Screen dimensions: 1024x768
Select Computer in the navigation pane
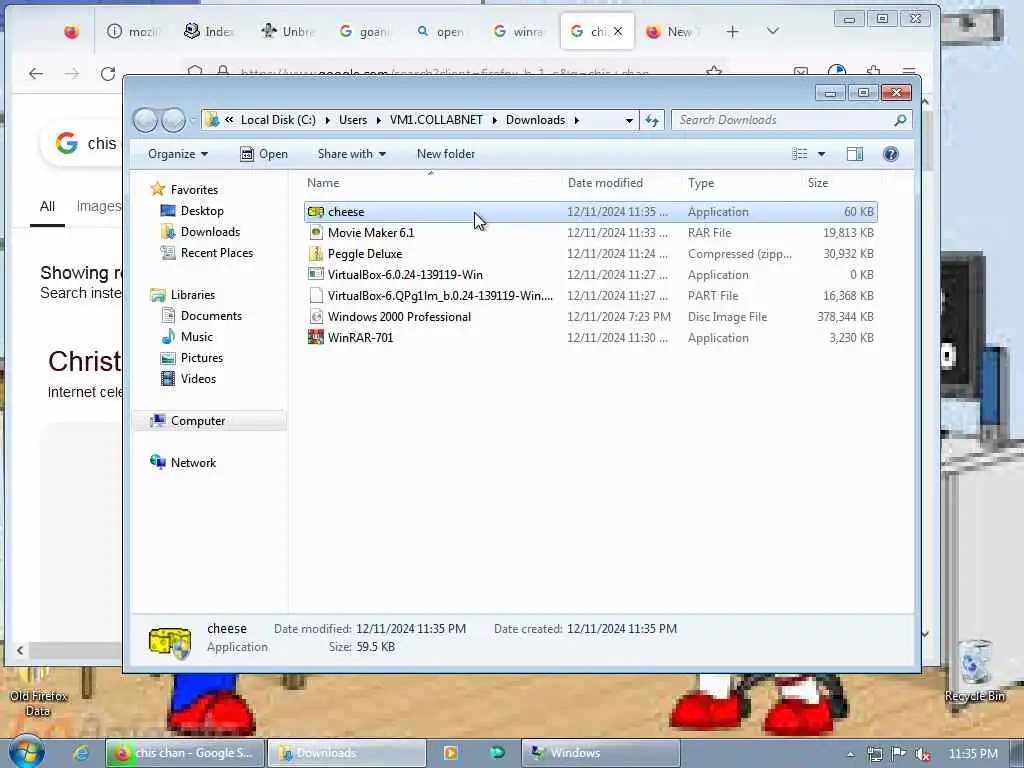(197, 421)
